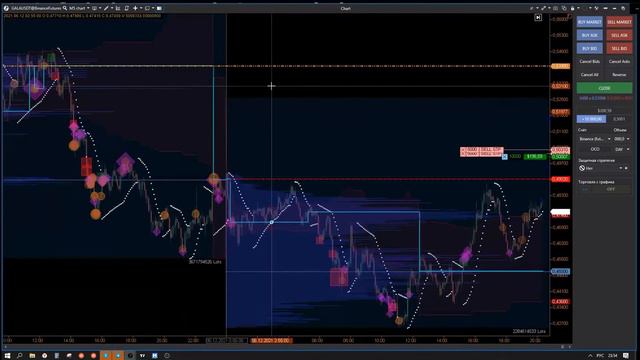640x360 pixels.
Task: Open the indicators icon in the toolbar
Action: pos(118,8)
